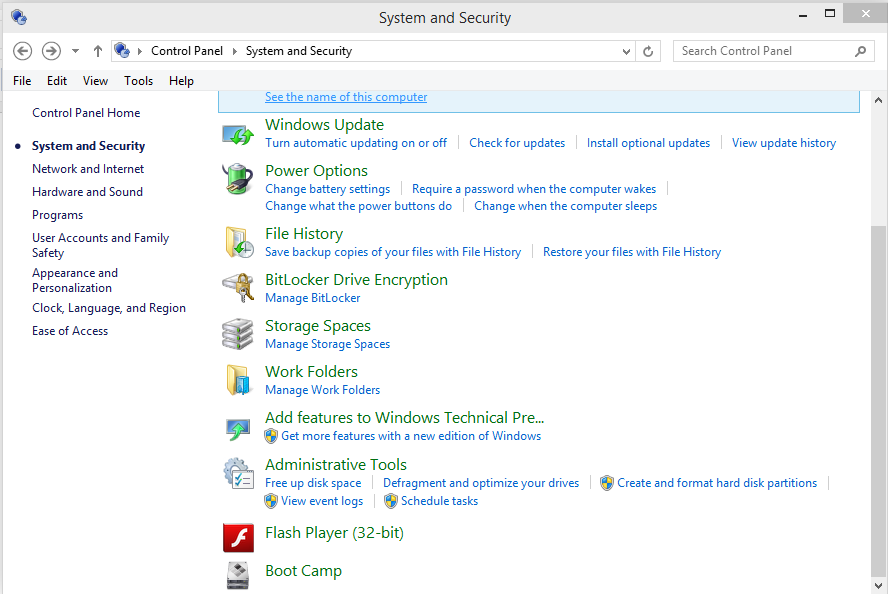Expand the chevron after Control Panel in the breadcrumb

(x=234, y=51)
